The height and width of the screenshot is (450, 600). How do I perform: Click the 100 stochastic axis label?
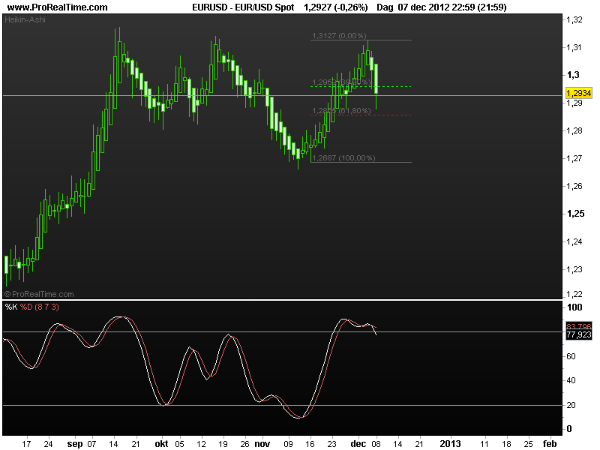click(575, 307)
